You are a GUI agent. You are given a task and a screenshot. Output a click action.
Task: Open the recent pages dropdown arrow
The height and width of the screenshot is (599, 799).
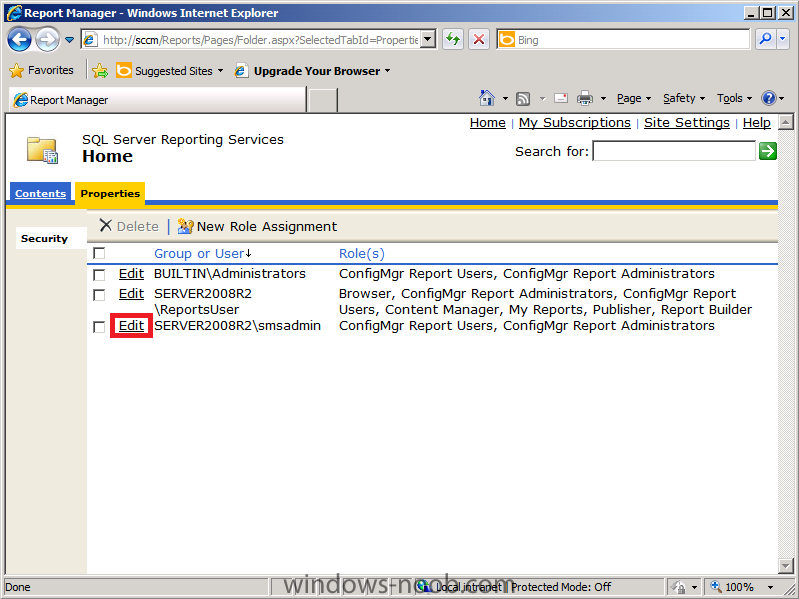coord(69,40)
